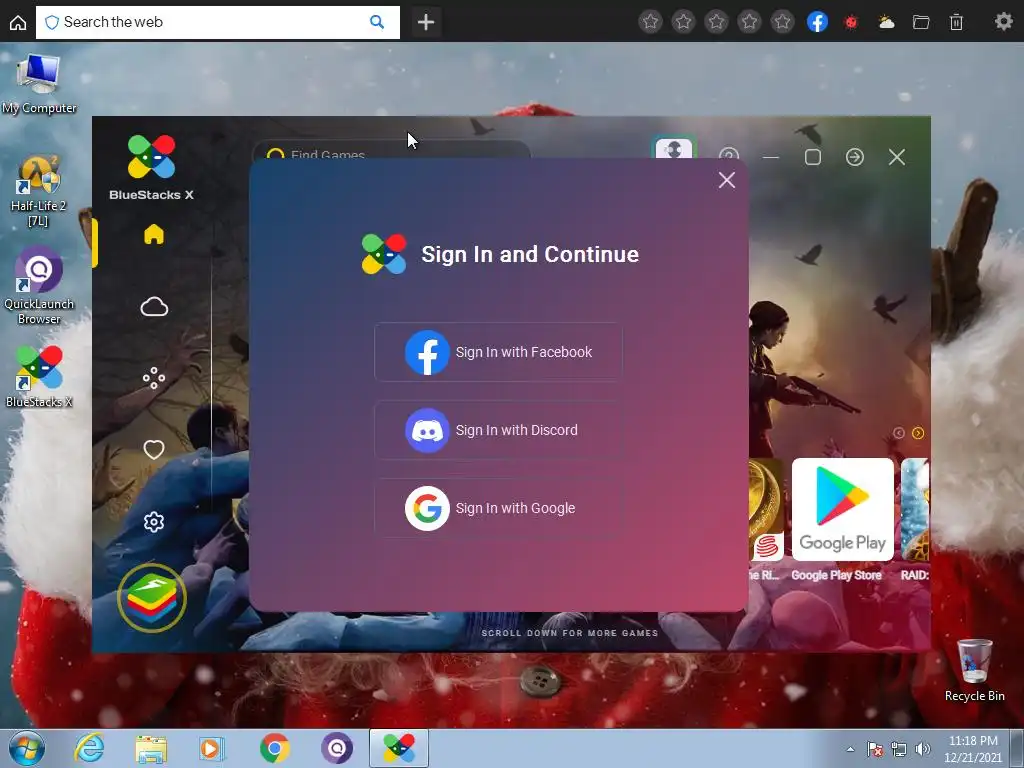
Task: Close the Sign In and Continue dialog
Action: tap(727, 180)
